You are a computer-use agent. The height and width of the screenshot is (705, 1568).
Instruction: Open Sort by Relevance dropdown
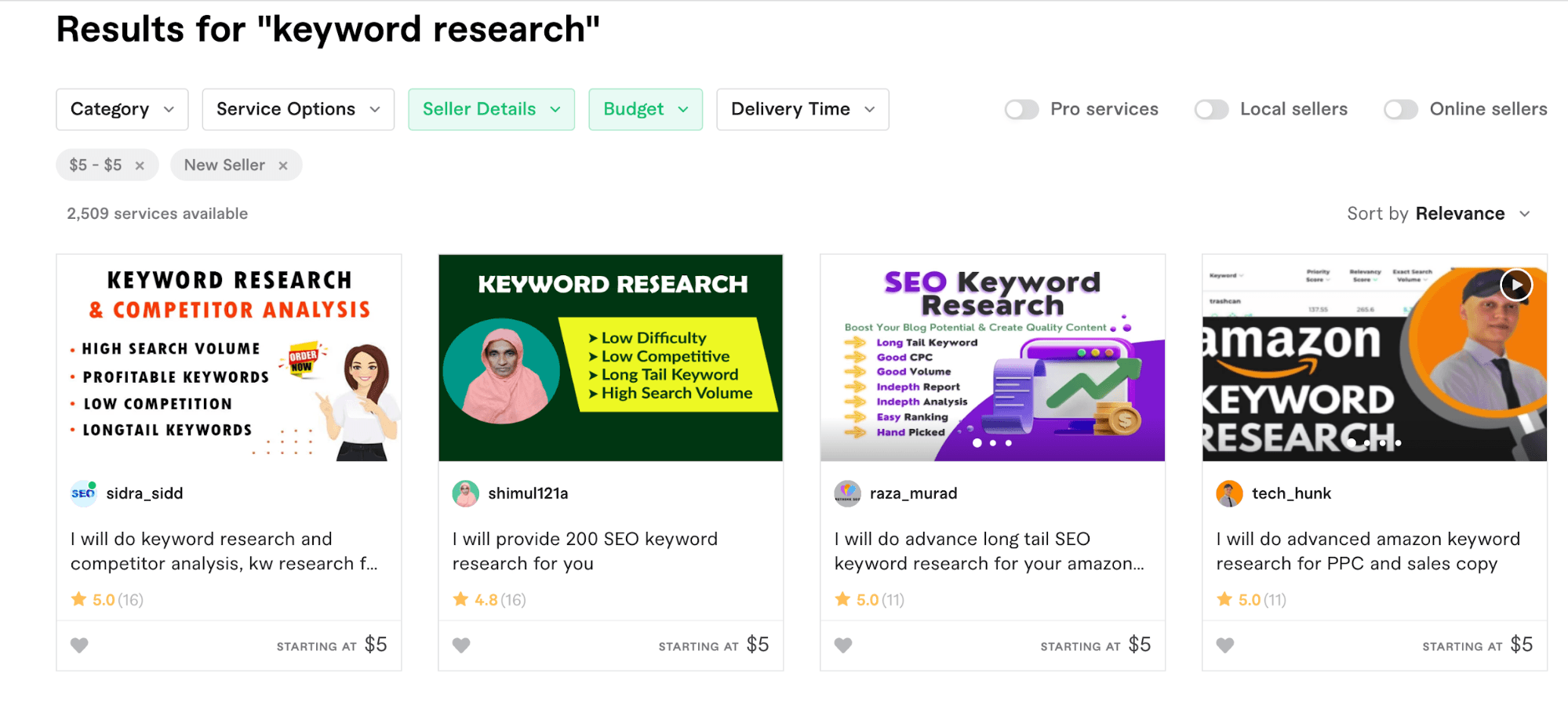click(x=1439, y=213)
